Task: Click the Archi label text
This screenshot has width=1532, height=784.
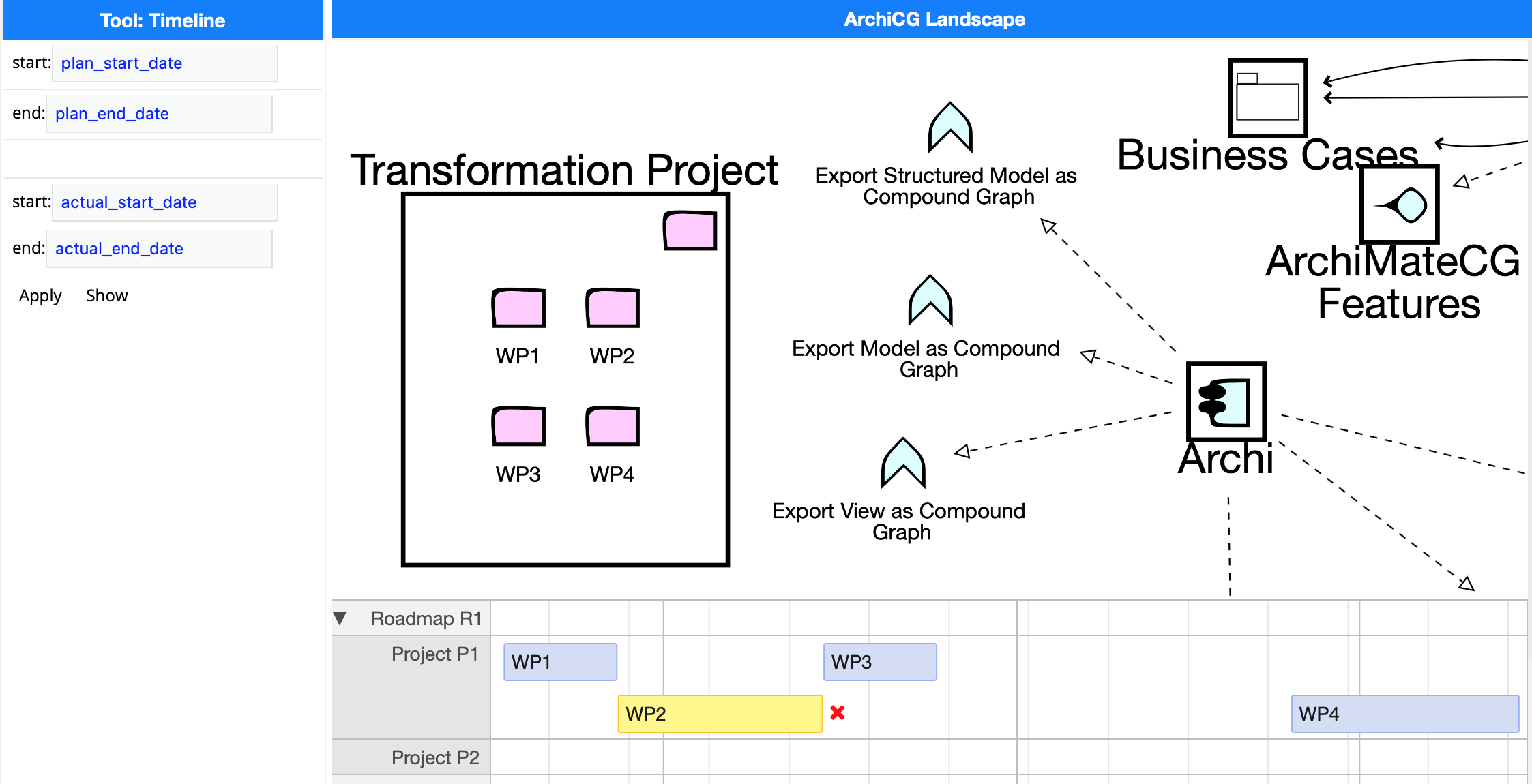Action: click(1226, 459)
